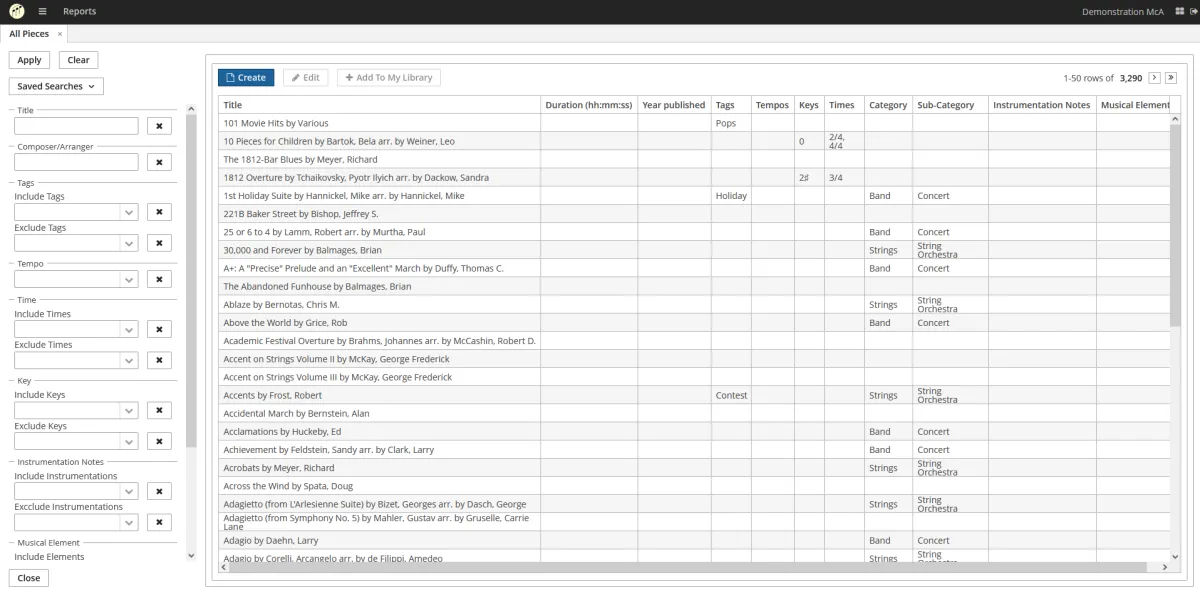
Task: Sort by the Times column header
Action: 844,105
